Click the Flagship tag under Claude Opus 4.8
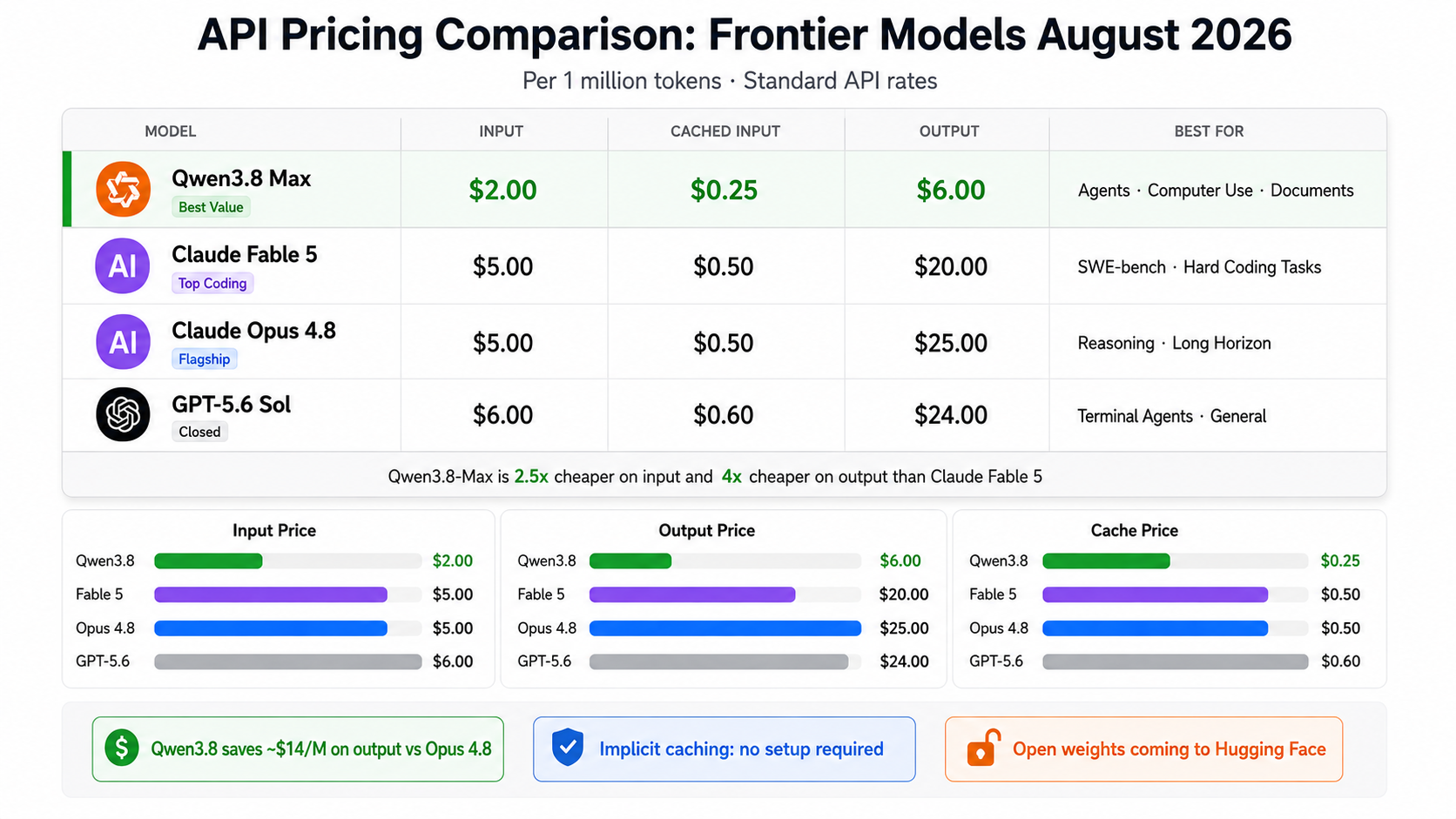The image size is (1456, 819). [x=205, y=359]
